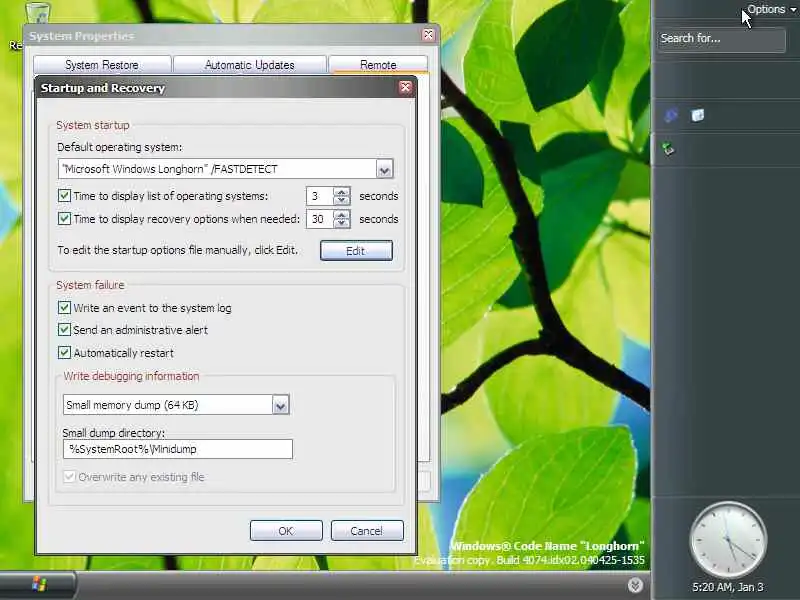Uncheck Write an event to the system log
The image size is (800, 600).
[x=64, y=308]
